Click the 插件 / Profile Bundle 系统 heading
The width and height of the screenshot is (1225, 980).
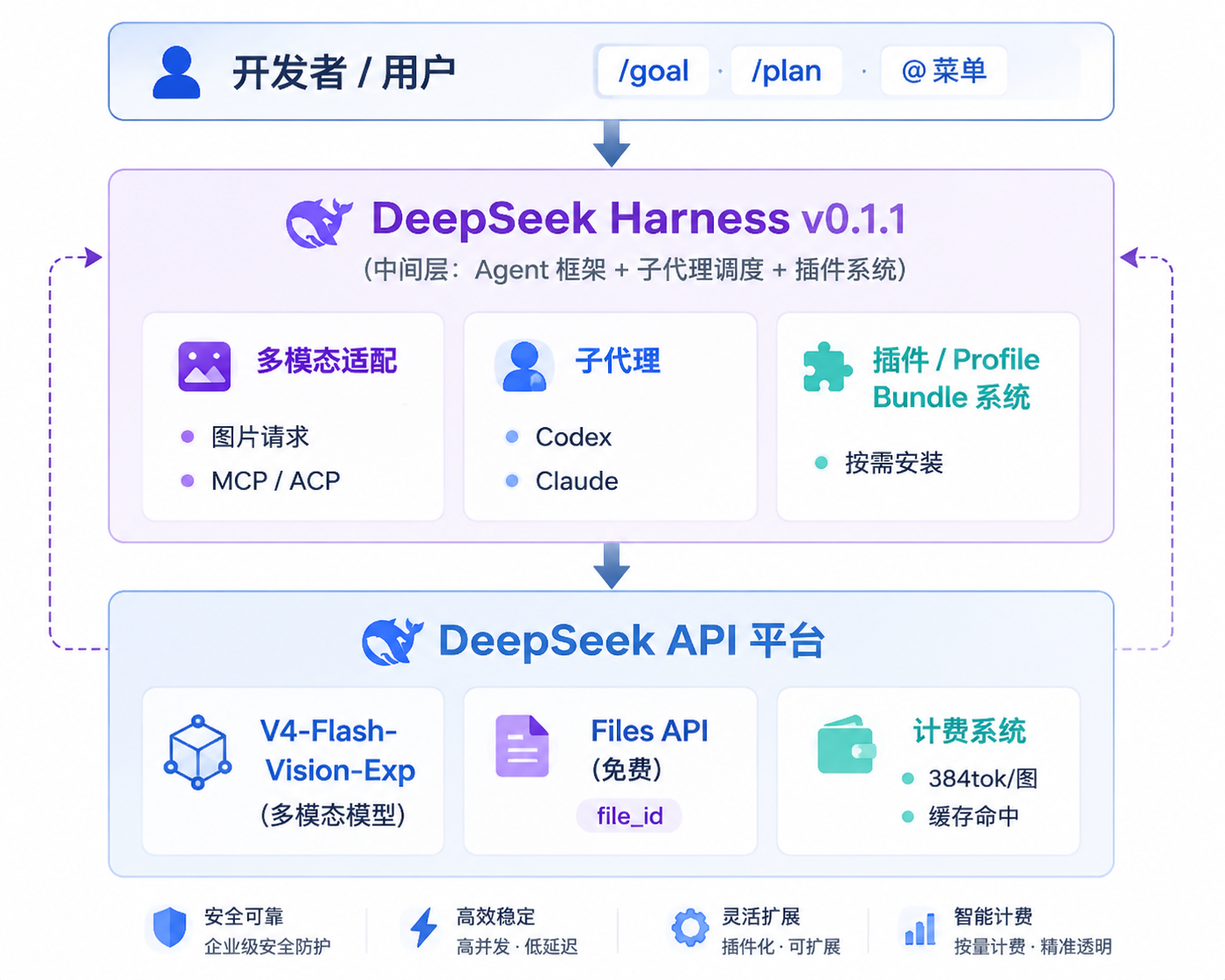(x=956, y=378)
